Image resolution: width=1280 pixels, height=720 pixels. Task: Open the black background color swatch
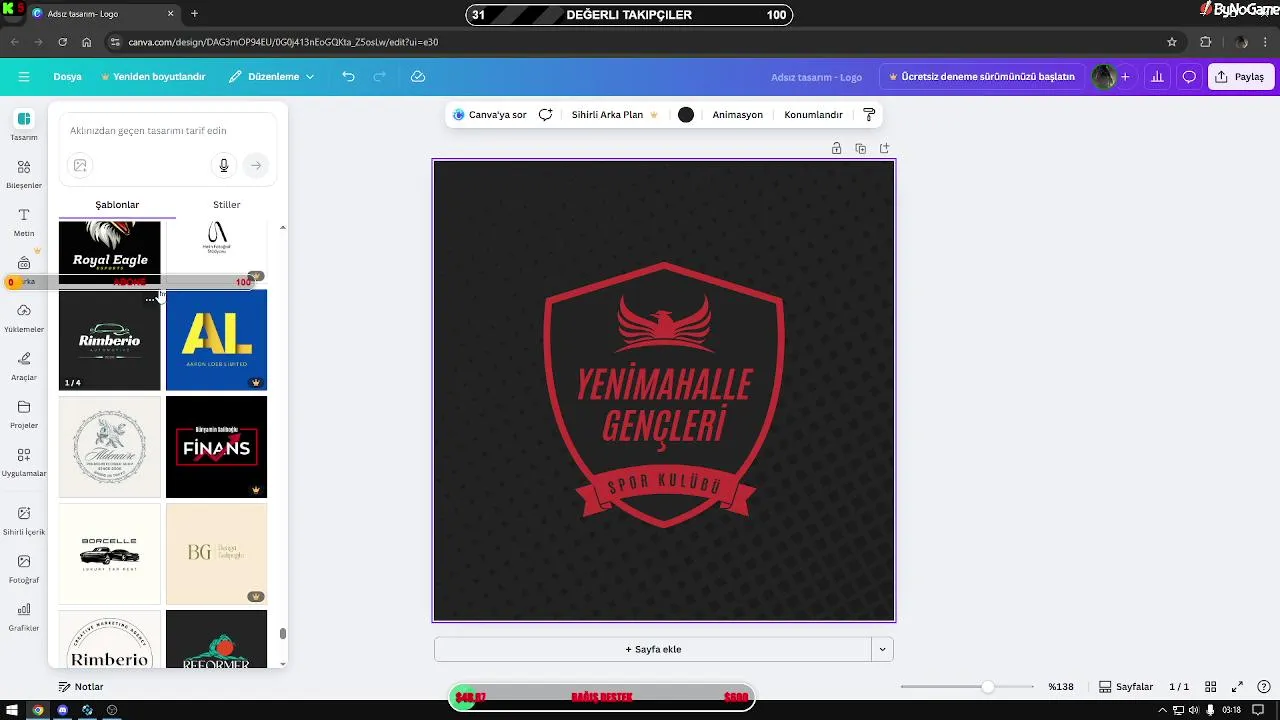pyautogui.click(x=685, y=115)
